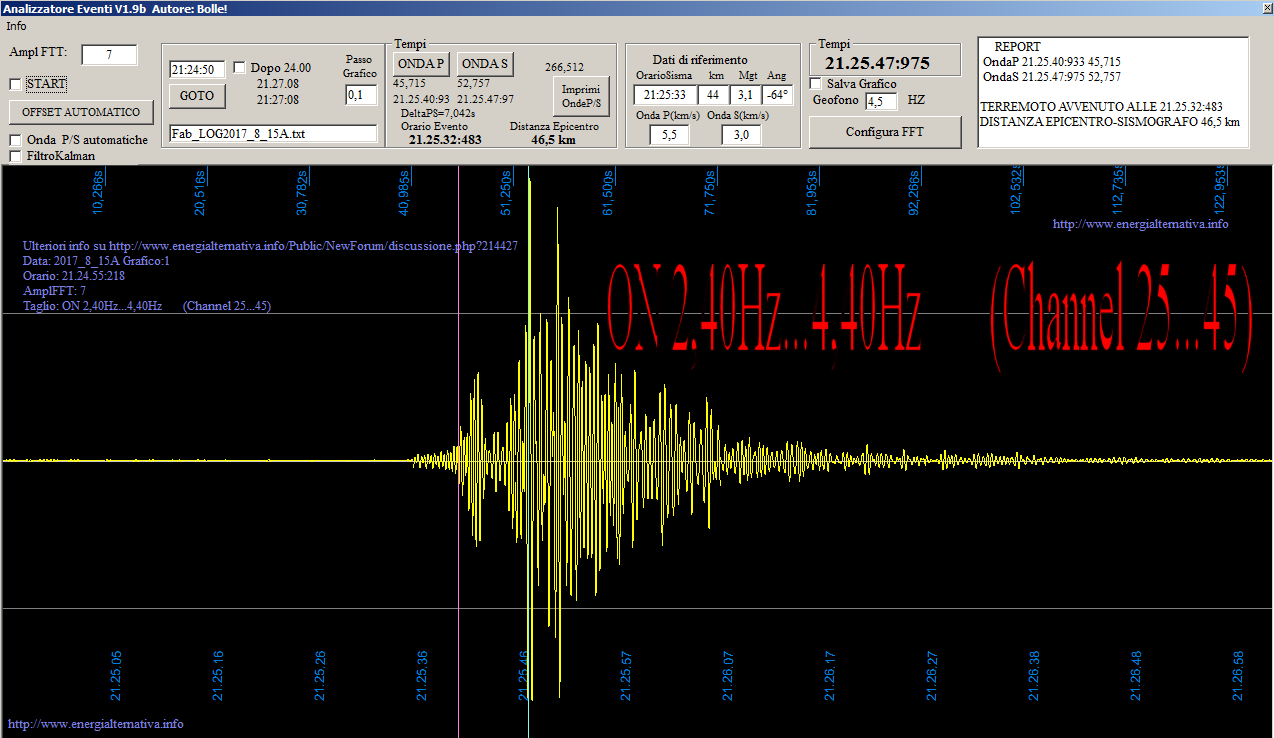Image resolution: width=1274 pixels, height=738 pixels.
Task: Click the km reference field
Action: tap(714, 95)
